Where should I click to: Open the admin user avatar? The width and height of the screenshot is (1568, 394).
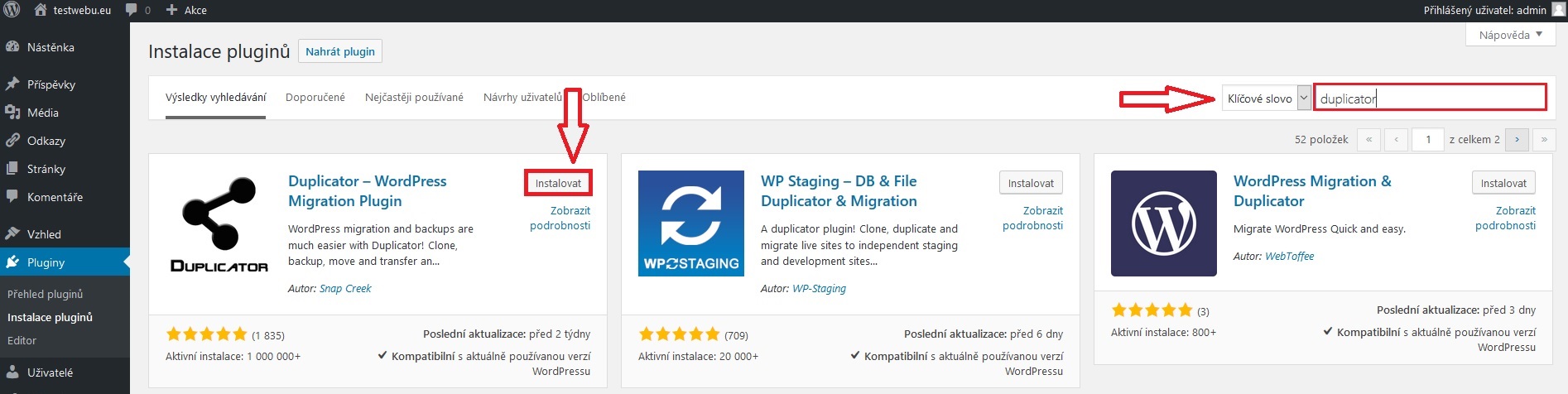point(1558,10)
